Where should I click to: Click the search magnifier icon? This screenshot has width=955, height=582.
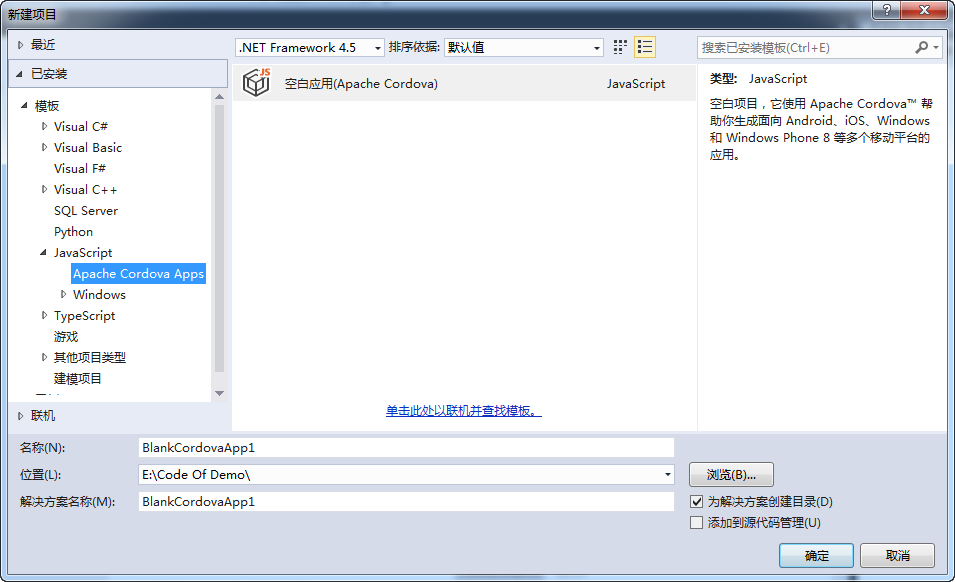click(922, 47)
